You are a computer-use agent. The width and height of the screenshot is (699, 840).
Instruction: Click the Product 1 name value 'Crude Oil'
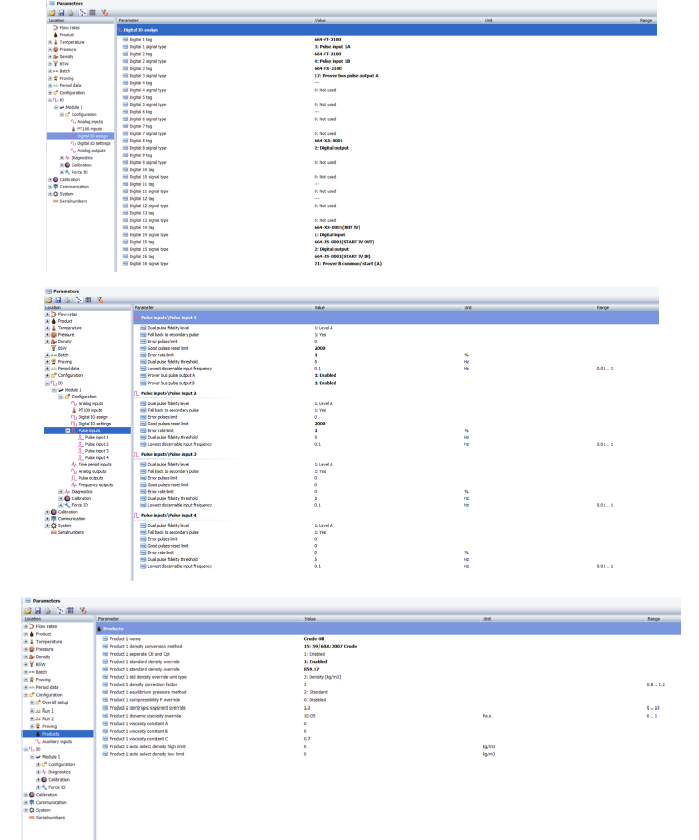(314, 639)
